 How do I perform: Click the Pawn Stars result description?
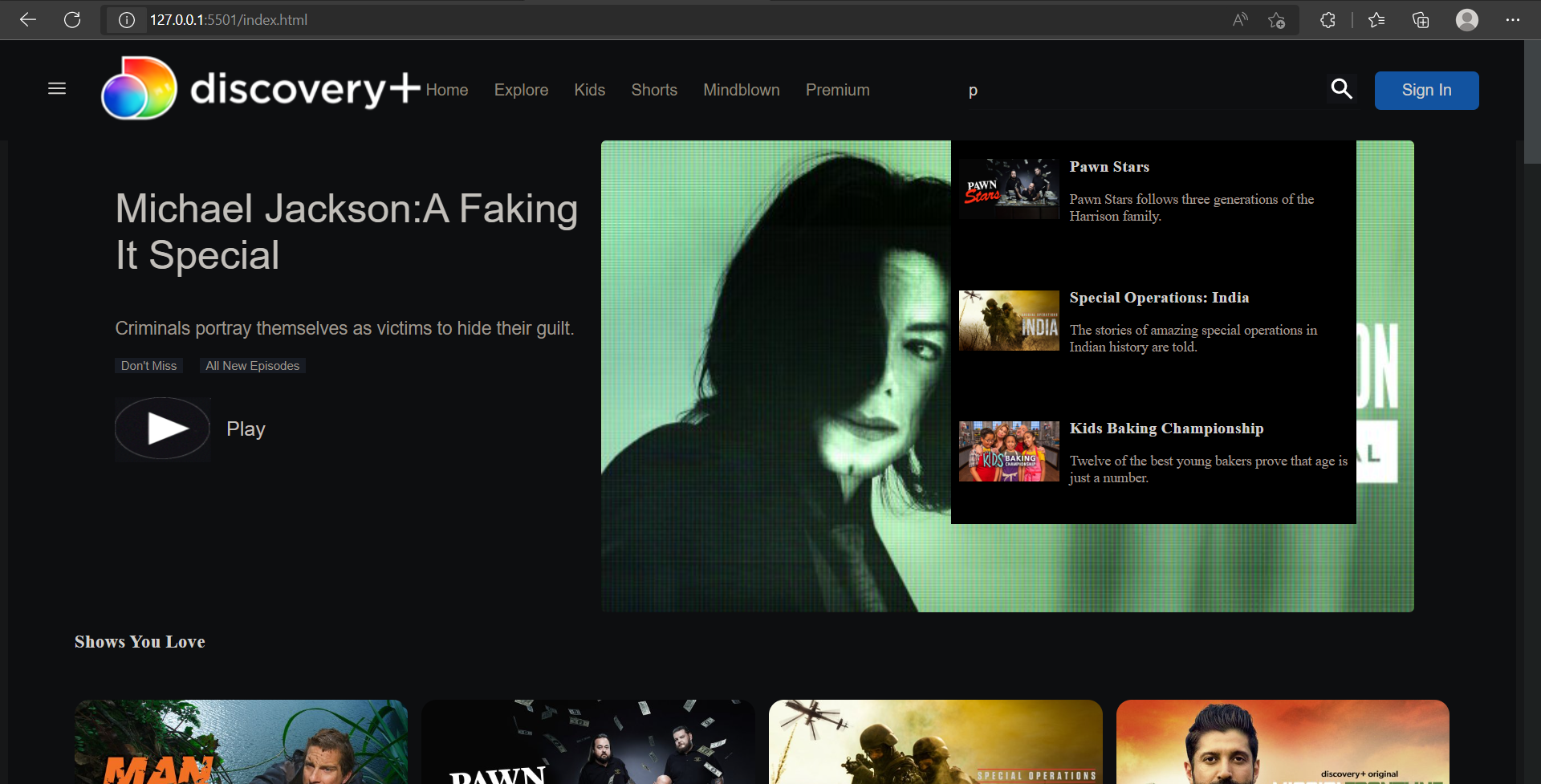click(x=1191, y=208)
